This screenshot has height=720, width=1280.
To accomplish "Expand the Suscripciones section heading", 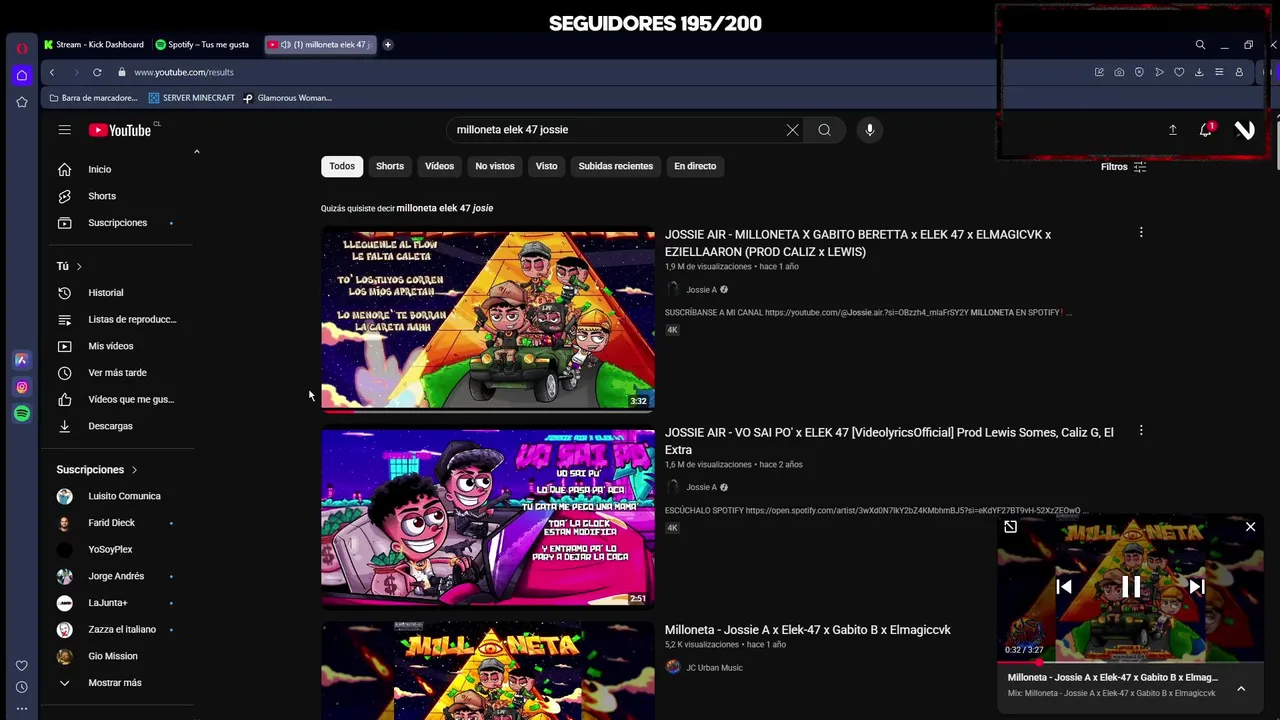I will 97,469.
